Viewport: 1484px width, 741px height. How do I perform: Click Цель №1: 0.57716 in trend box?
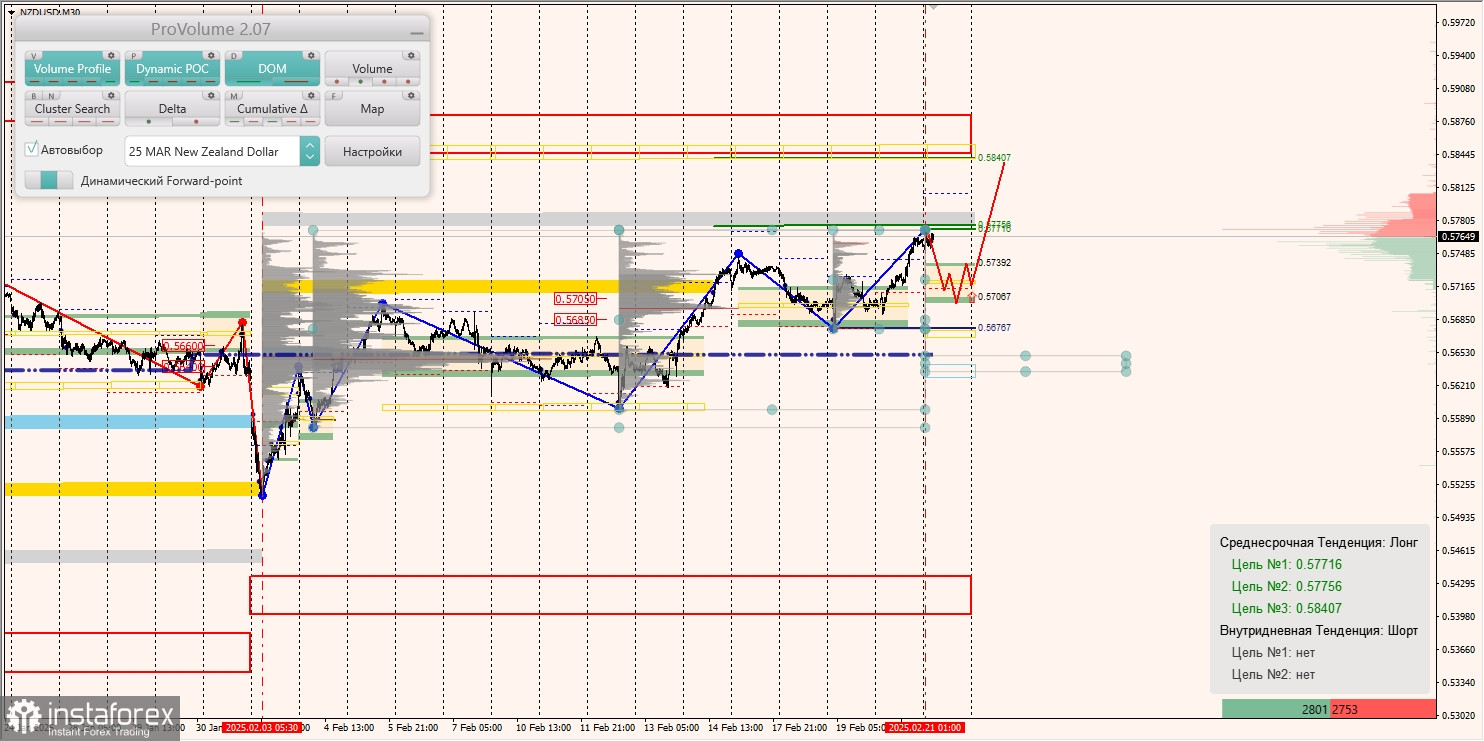pyautogui.click(x=1286, y=564)
